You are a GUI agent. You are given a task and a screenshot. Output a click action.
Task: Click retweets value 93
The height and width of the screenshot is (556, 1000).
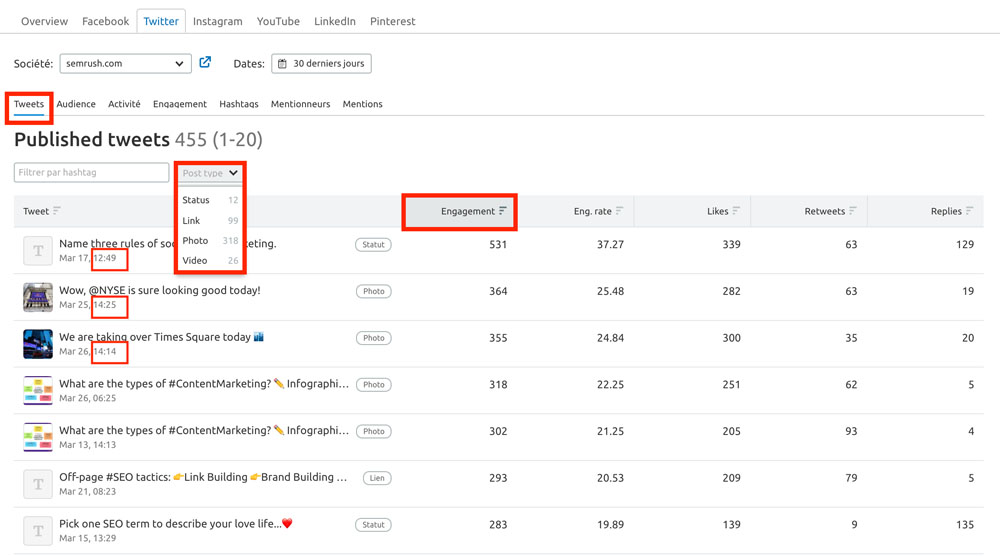point(851,431)
